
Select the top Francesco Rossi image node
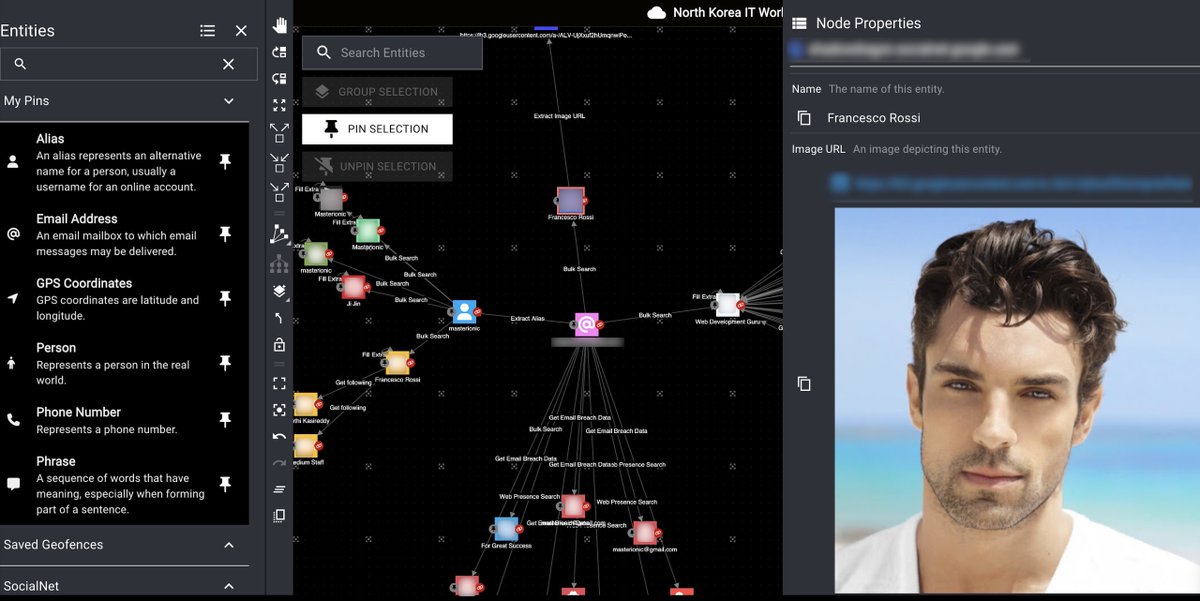point(570,200)
